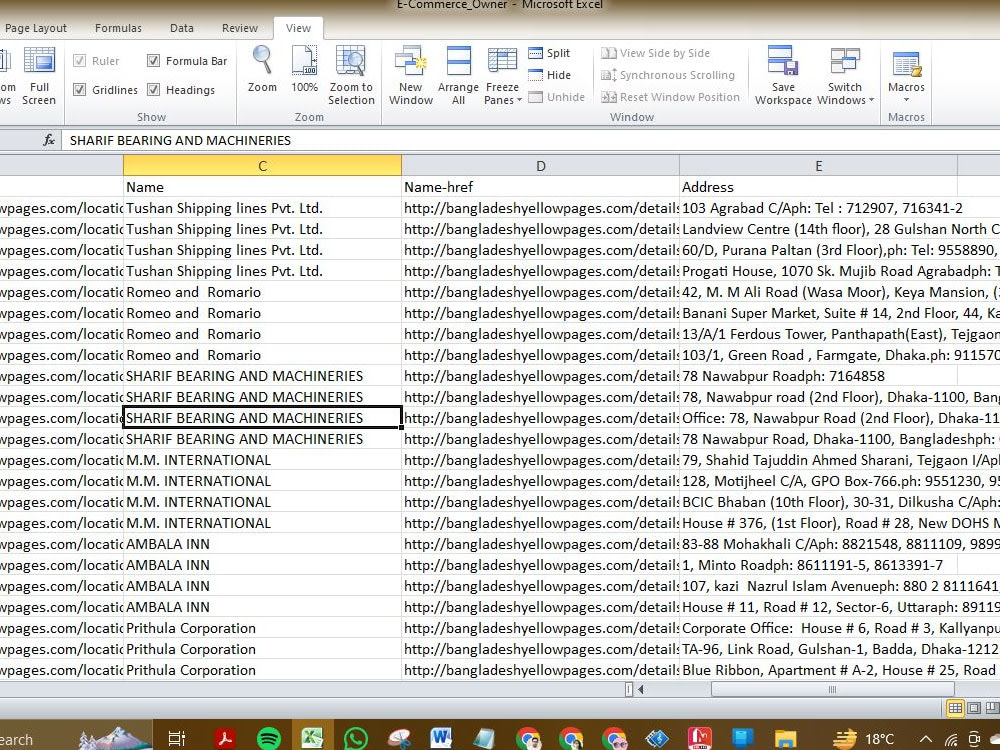This screenshot has width=1000, height=750.
Task: Open Microsoft Word from the taskbar
Action: tap(441, 739)
